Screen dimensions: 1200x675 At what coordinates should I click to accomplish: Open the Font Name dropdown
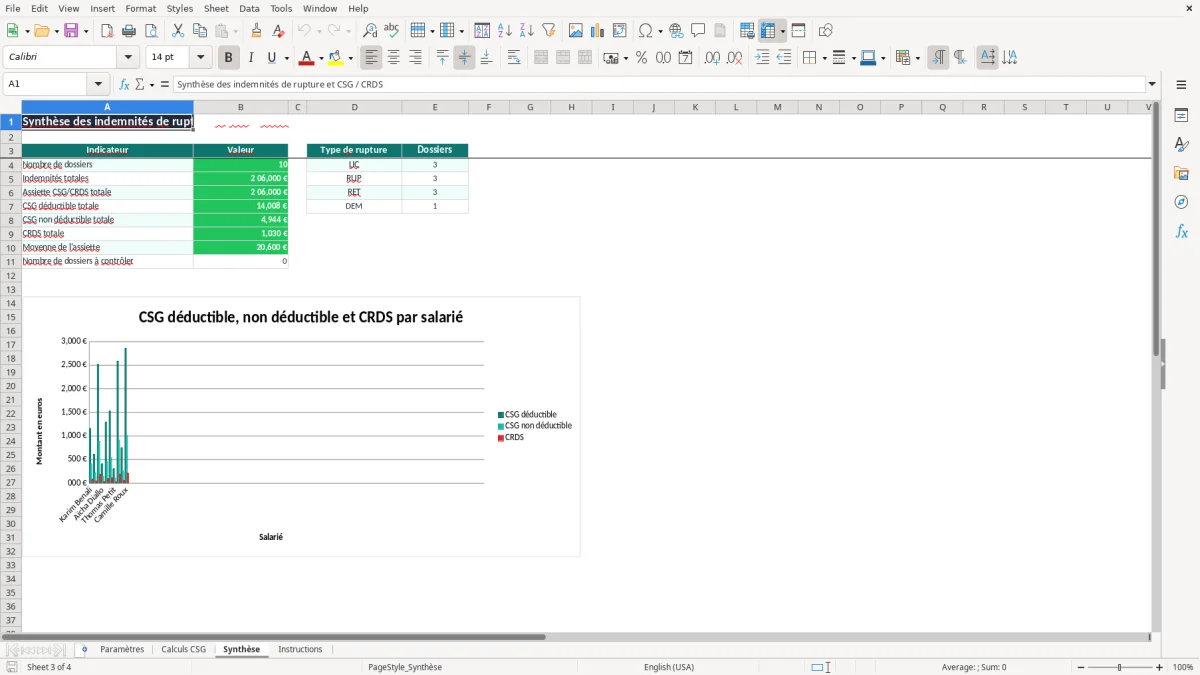click(x=128, y=58)
